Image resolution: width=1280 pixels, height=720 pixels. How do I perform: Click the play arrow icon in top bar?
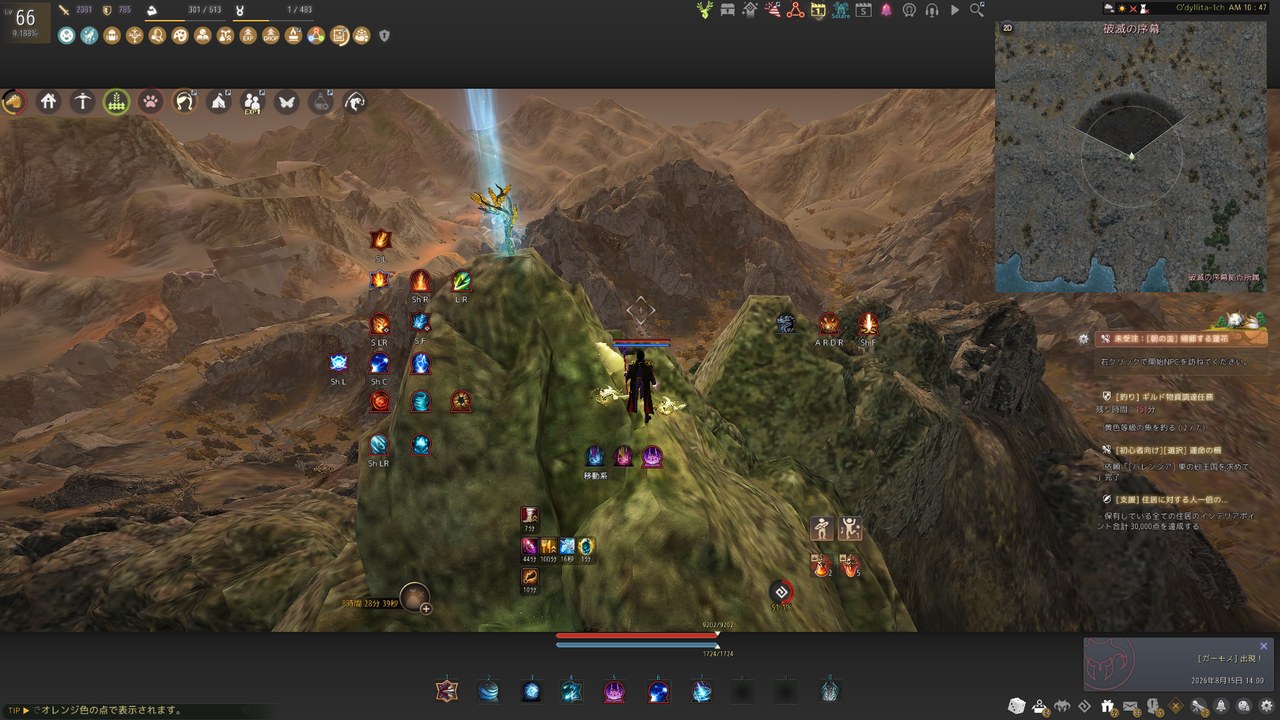click(x=955, y=10)
